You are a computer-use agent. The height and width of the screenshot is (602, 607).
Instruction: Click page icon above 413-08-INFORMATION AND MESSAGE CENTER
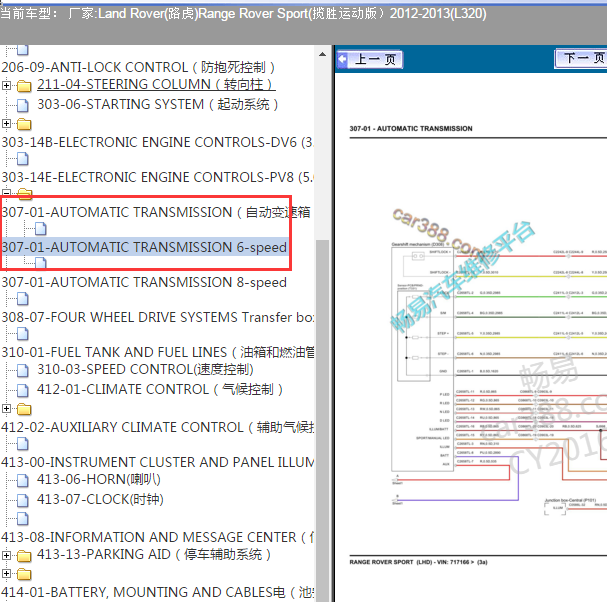pos(23,518)
